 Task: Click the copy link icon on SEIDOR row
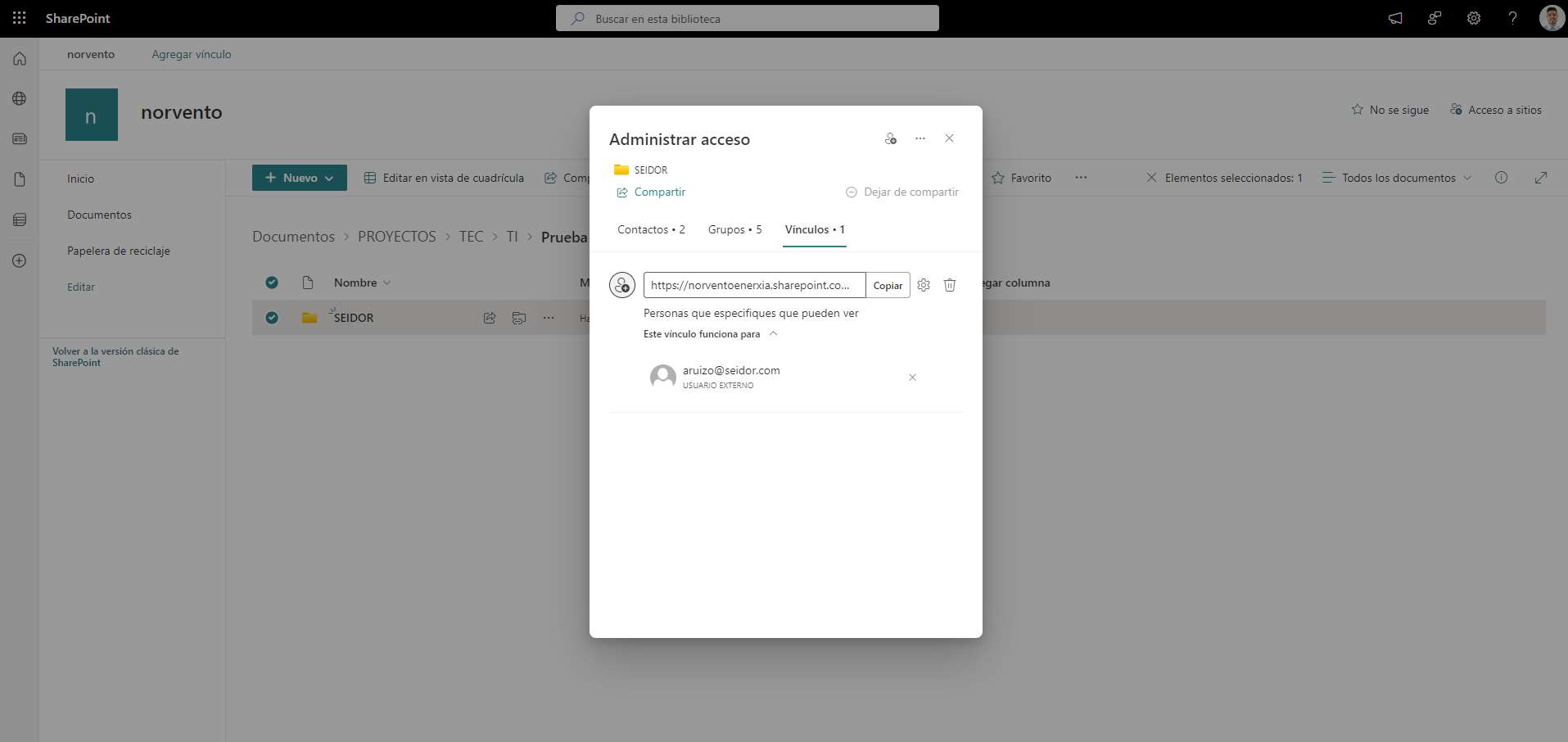(x=519, y=318)
